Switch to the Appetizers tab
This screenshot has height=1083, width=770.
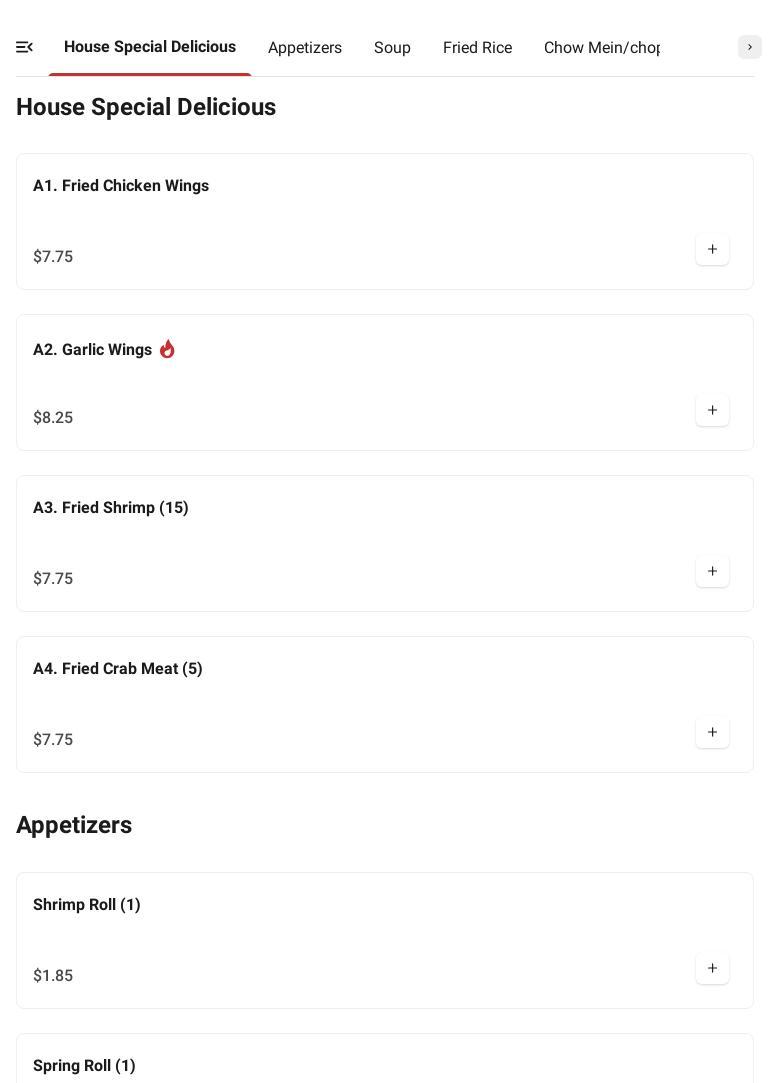pyautogui.click(x=305, y=48)
